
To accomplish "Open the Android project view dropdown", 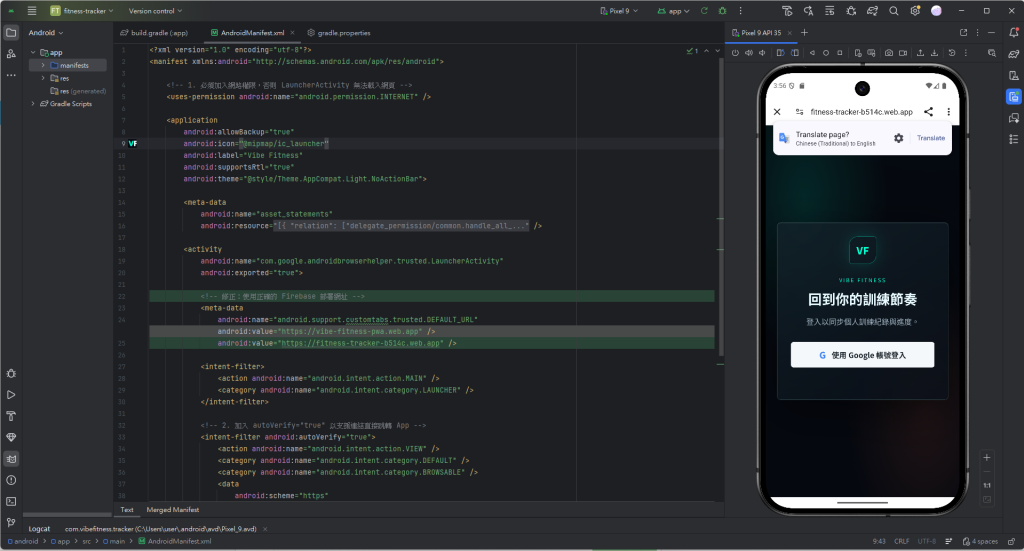I will tap(46, 33).
